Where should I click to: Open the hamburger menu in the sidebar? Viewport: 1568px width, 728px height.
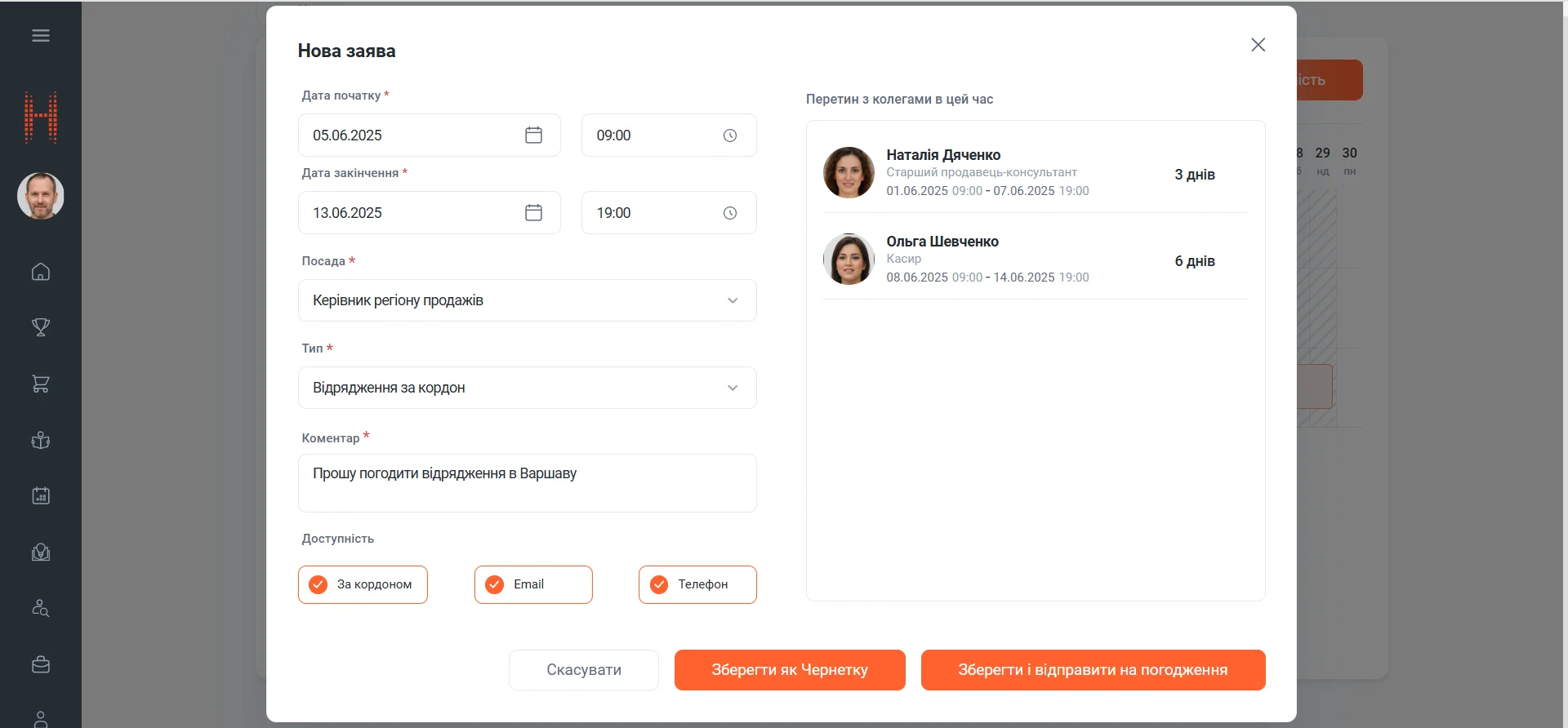[x=41, y=36]
